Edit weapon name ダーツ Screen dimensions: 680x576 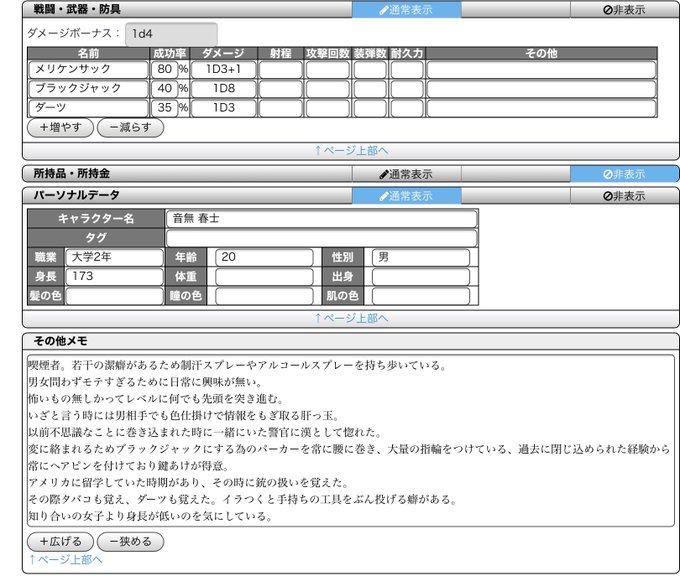tap(88, 108)
